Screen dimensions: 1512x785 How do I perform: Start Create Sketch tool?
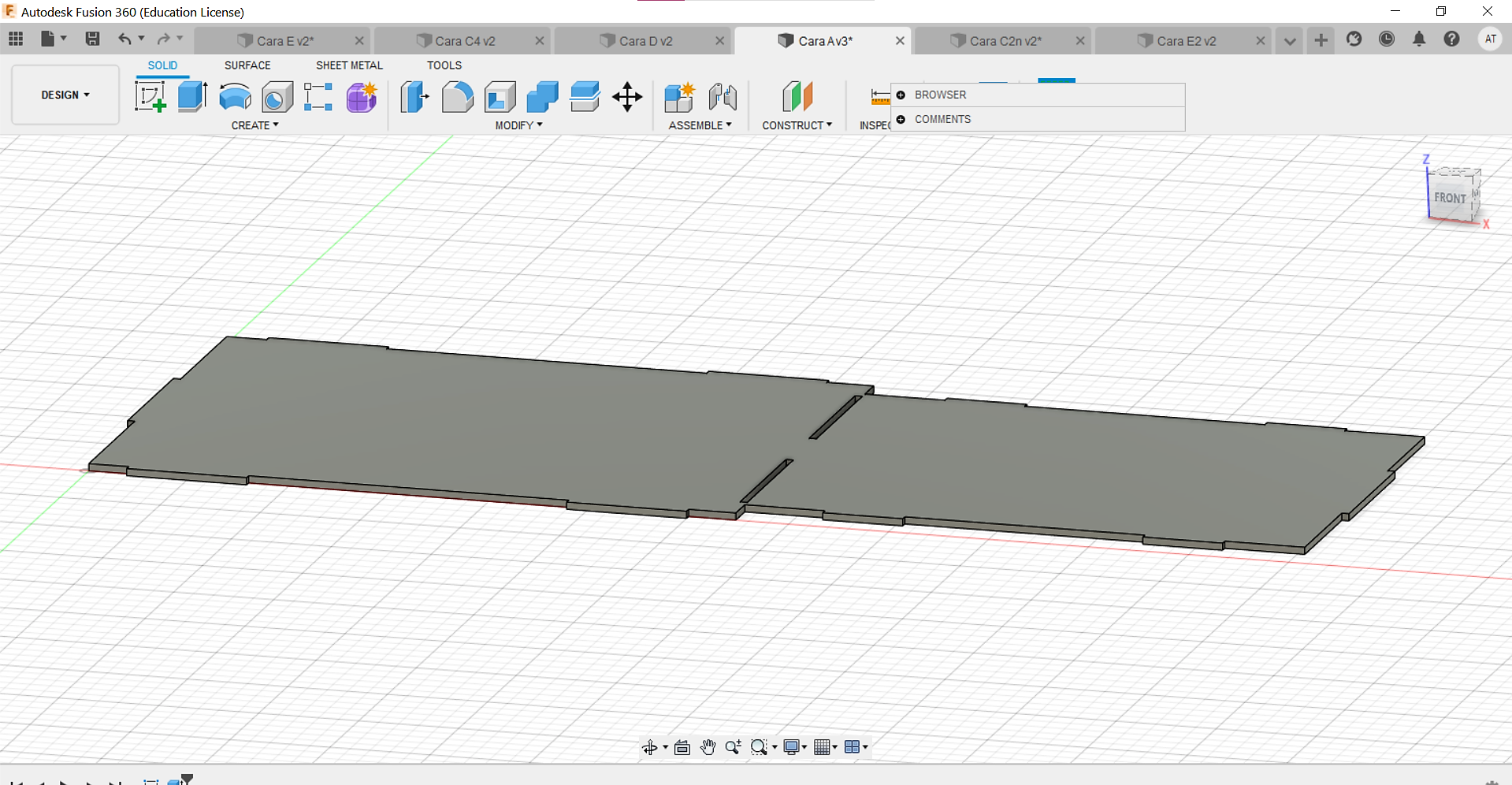pos(150,97)
